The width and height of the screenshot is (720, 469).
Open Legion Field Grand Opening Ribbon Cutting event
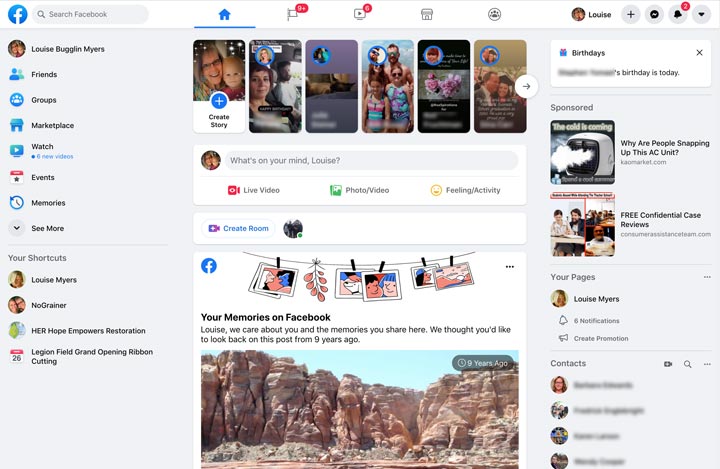[81, 356]
